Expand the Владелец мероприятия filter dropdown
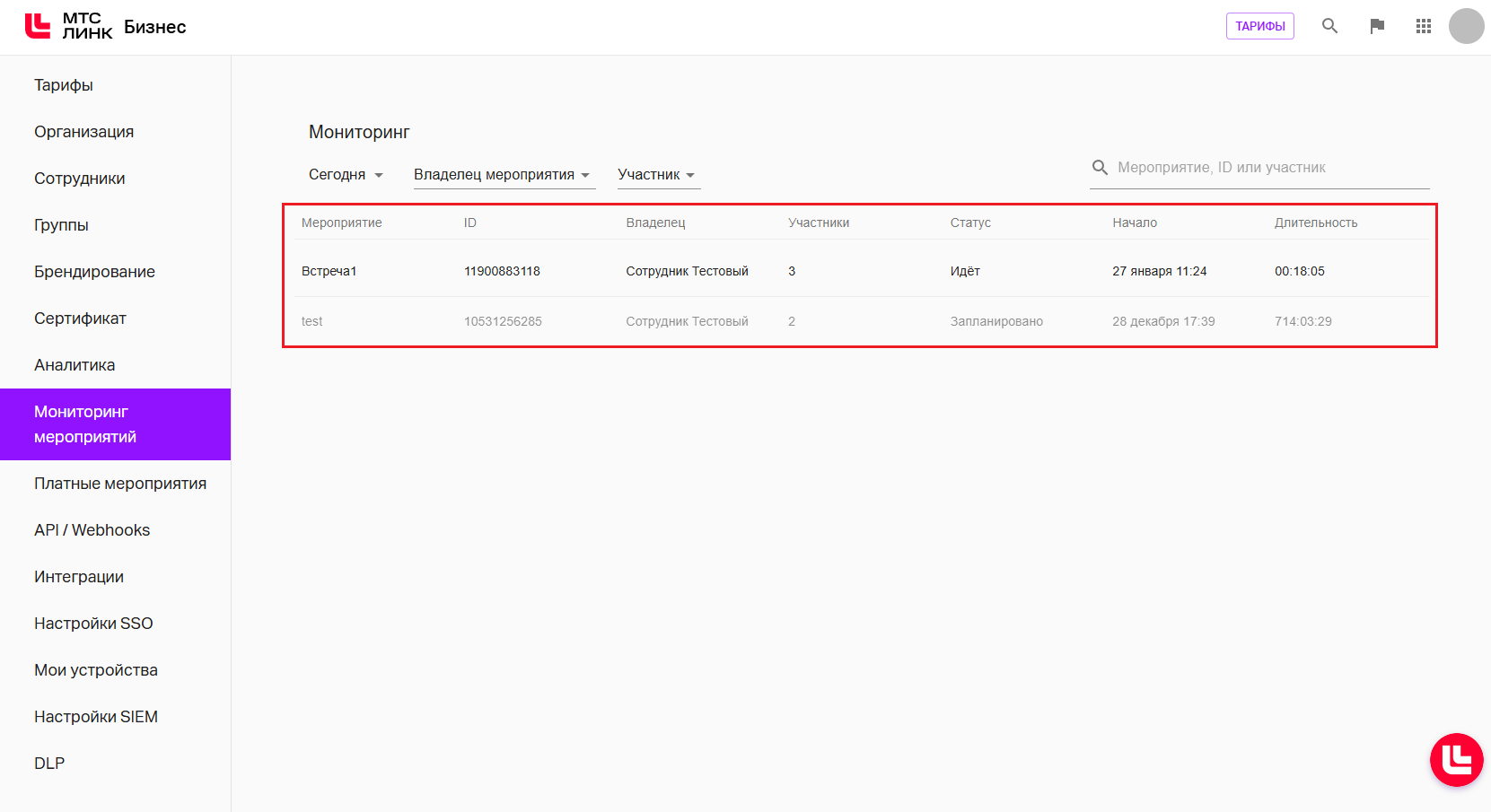The width and height of the screenshot is (1491, 812). click(503, 175)
